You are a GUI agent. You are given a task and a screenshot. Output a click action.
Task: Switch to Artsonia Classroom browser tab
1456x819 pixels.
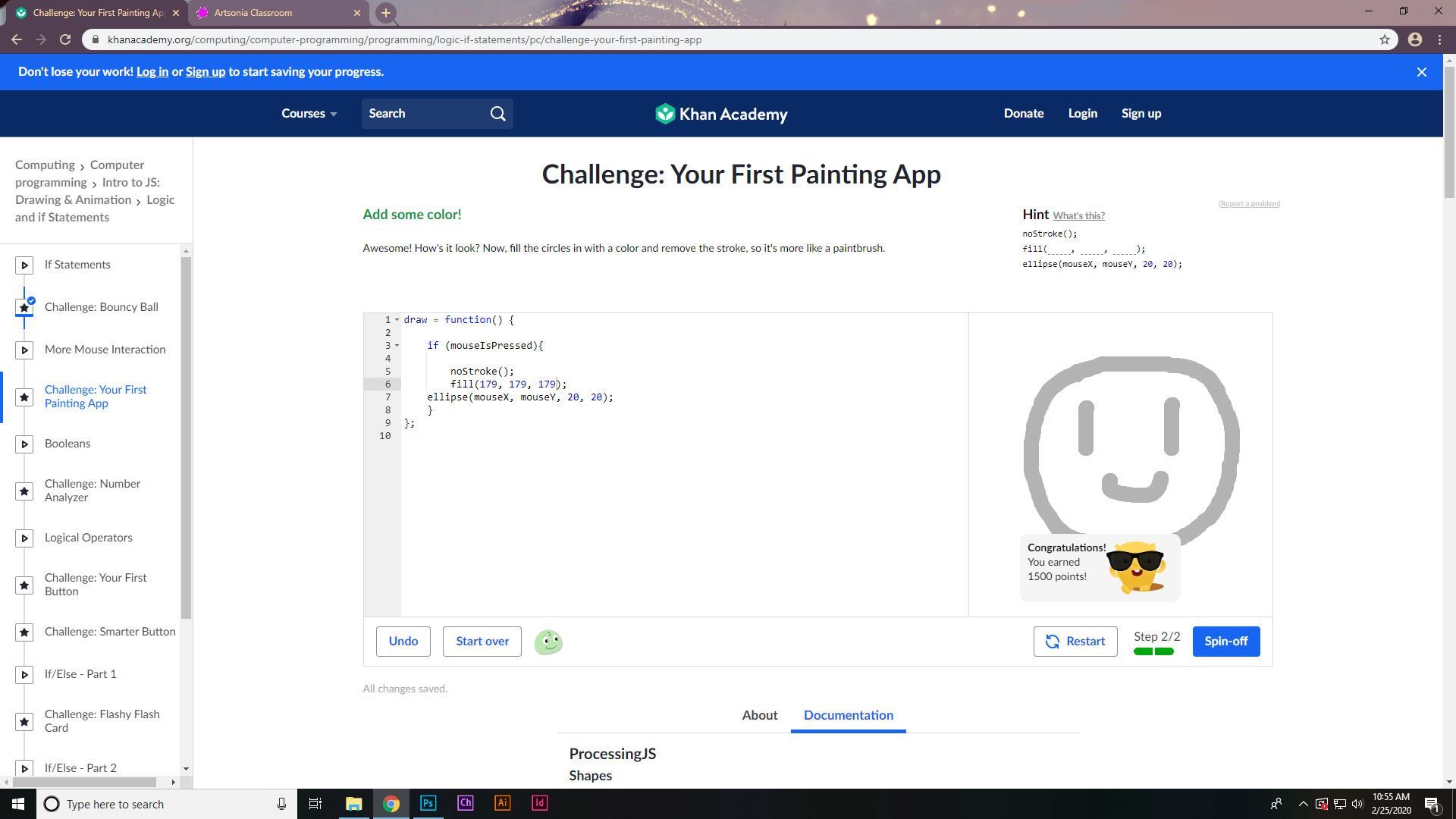coord(253,13)
